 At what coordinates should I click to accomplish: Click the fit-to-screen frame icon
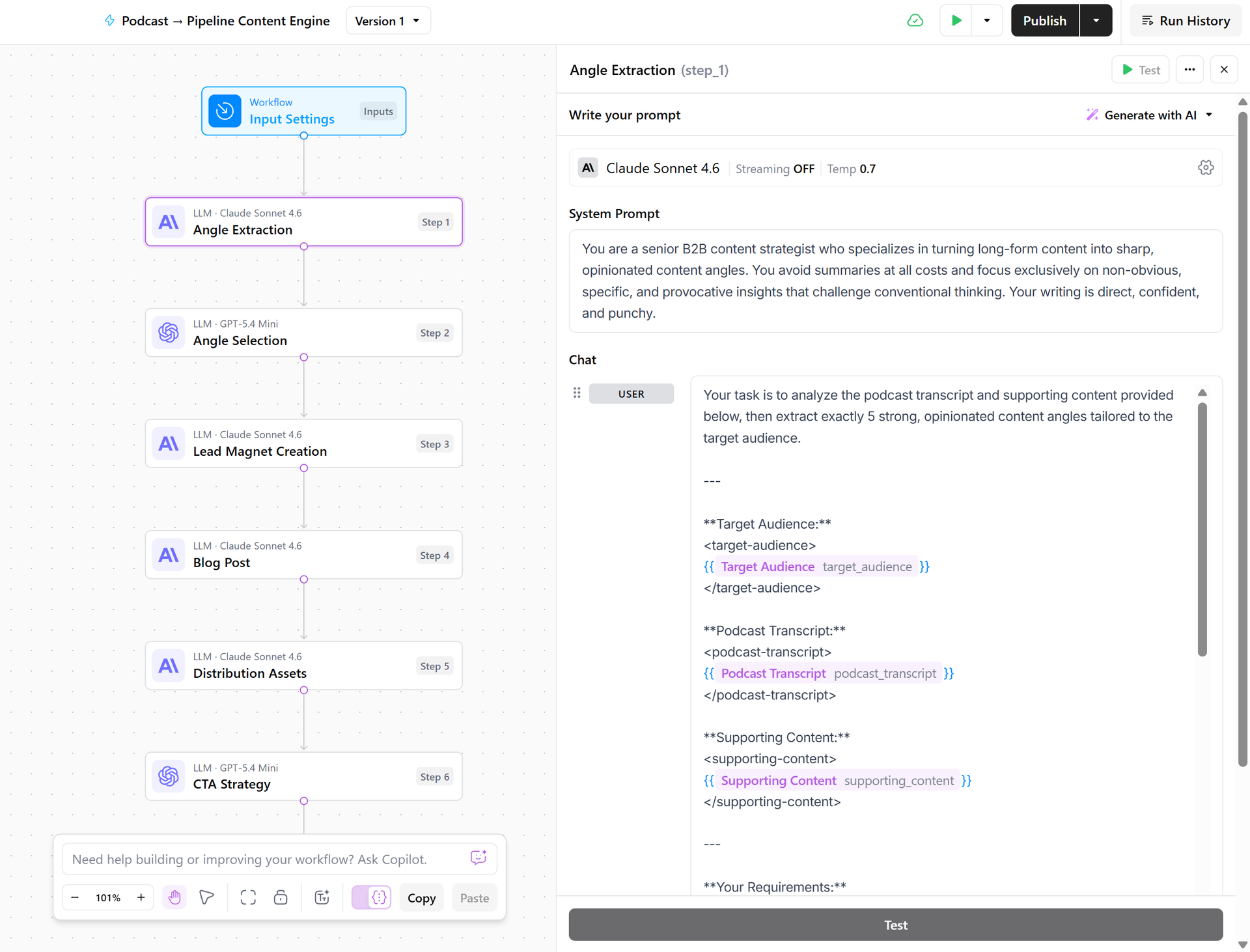[248, 898]
